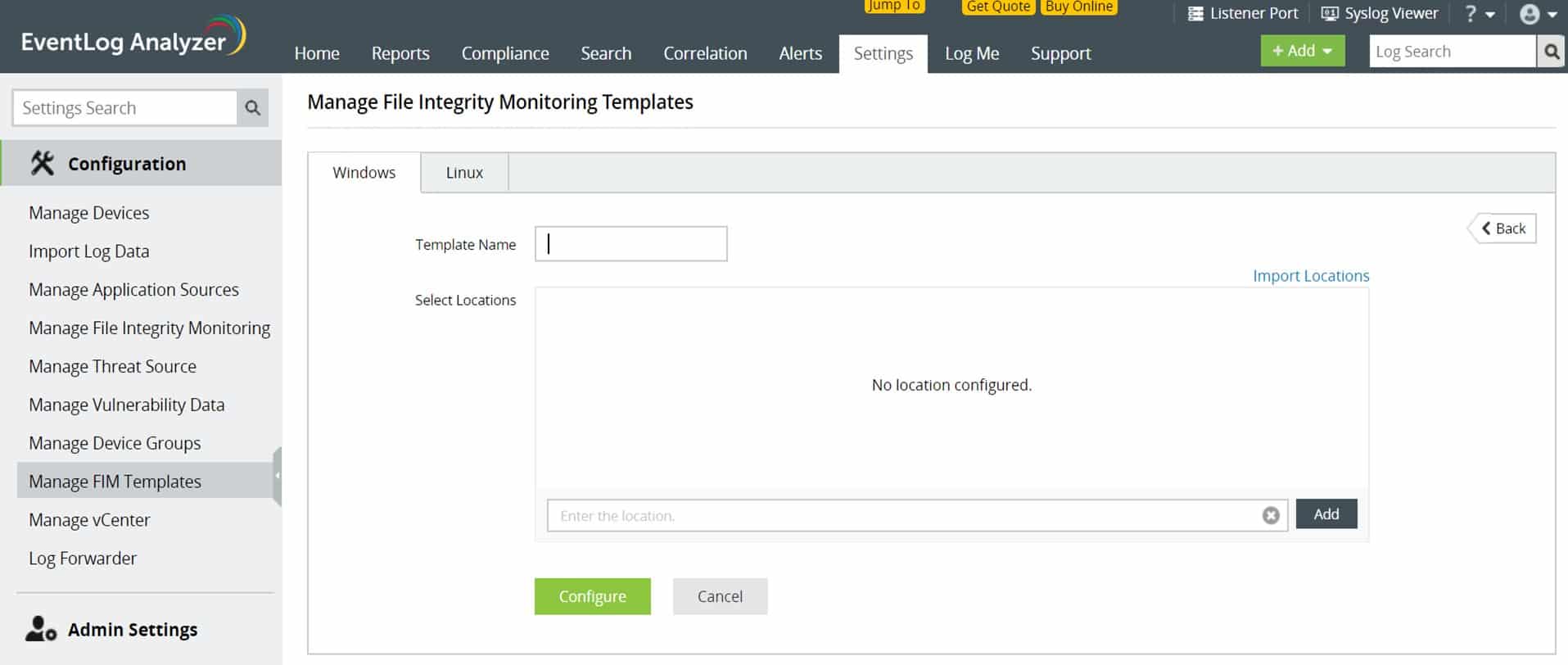
Task: Open the Log Me menu
Action: click(972, 53)
